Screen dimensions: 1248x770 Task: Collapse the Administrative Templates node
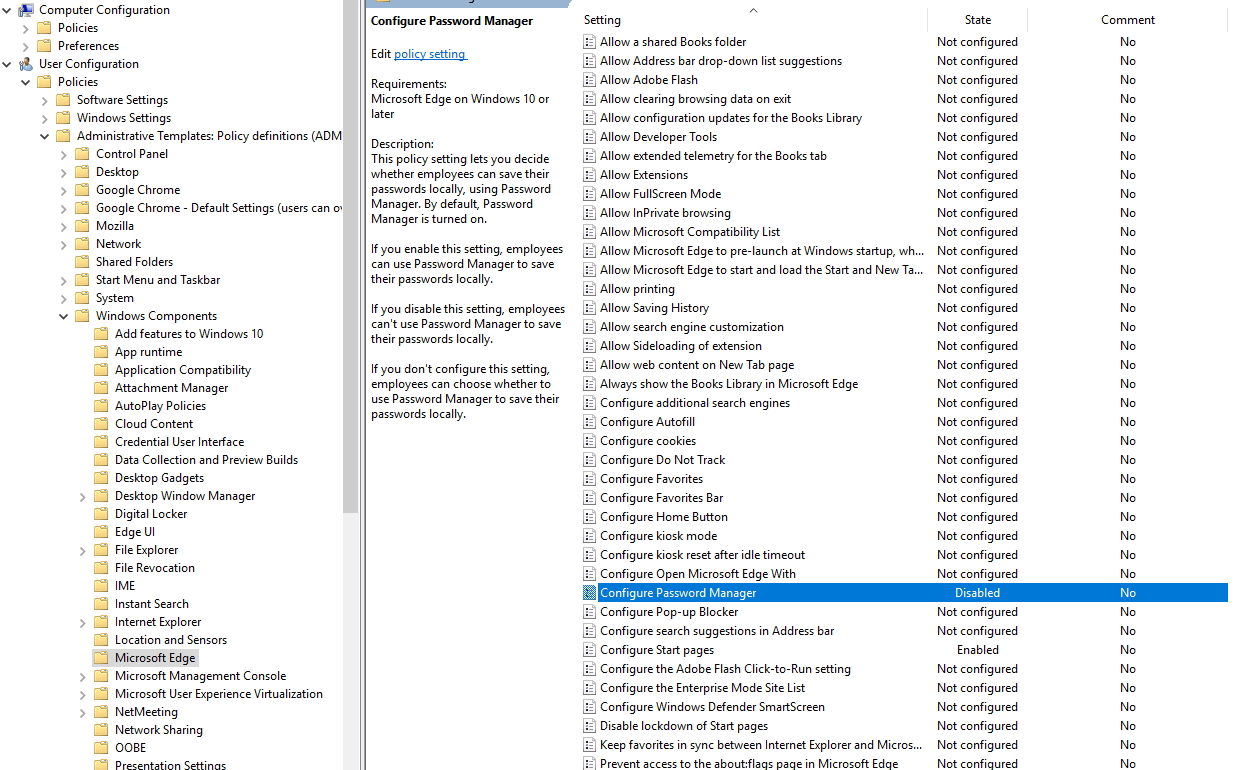45,136
